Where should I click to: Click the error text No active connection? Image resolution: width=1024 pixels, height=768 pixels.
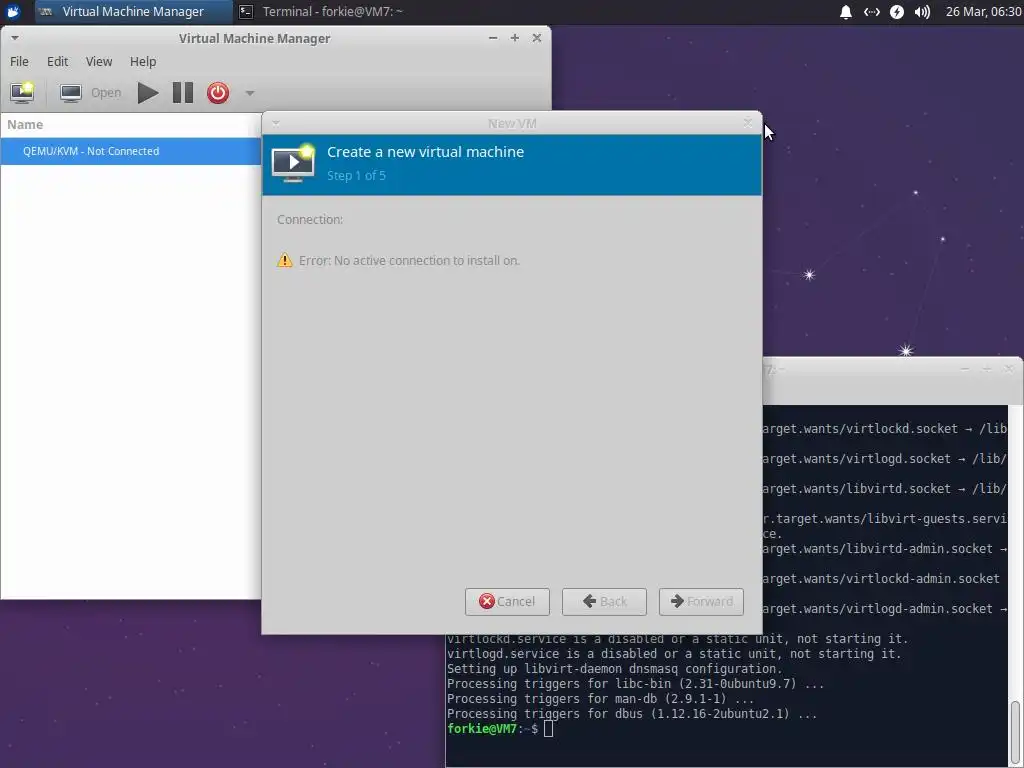coord(409,261)
